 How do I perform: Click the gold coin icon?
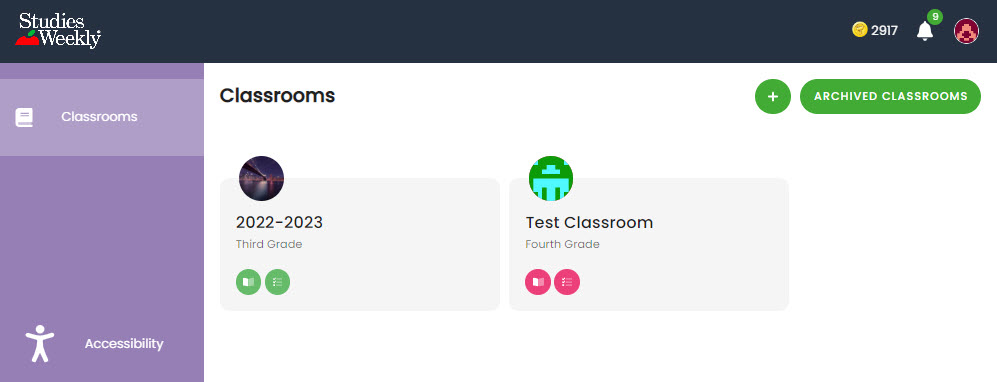click(x=860, y=30)
